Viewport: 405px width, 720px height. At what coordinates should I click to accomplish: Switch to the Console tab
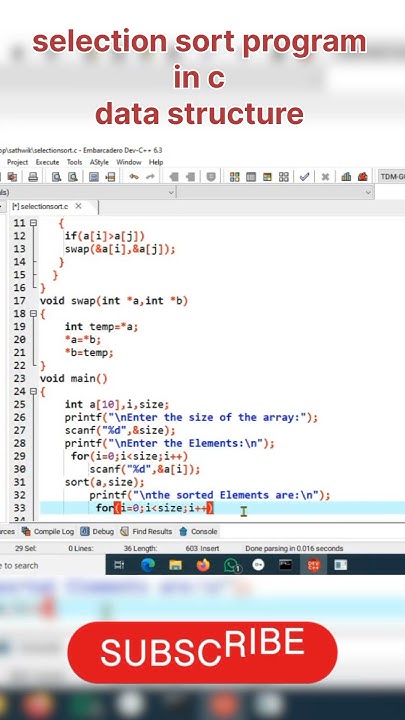point(198,532)
